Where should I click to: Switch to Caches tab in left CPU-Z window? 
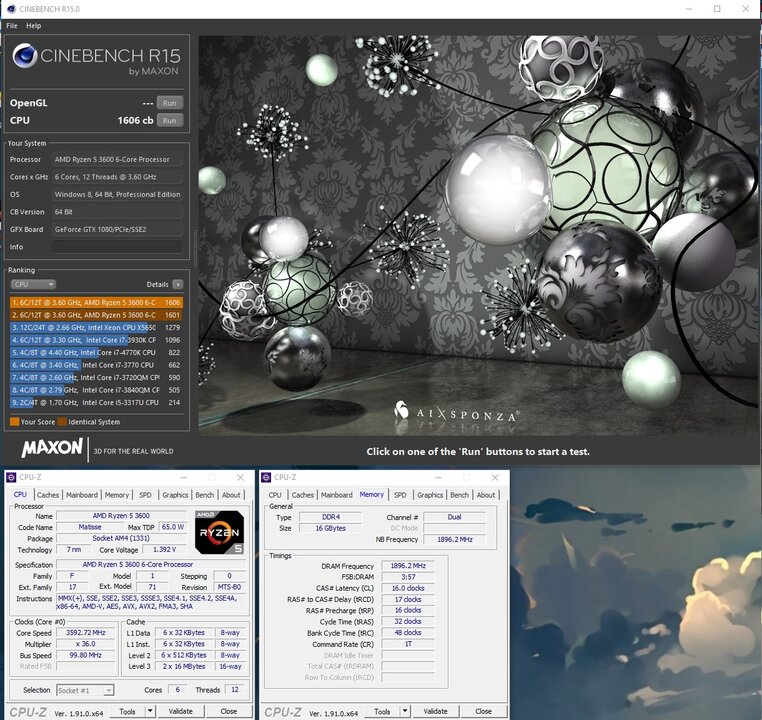pyautogui.click(x=48, y=495)
